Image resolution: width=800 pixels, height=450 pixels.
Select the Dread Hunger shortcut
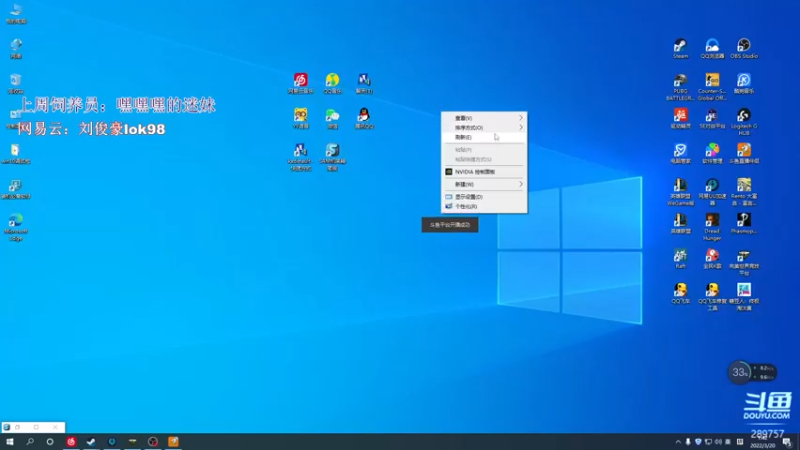pos(712,227)
